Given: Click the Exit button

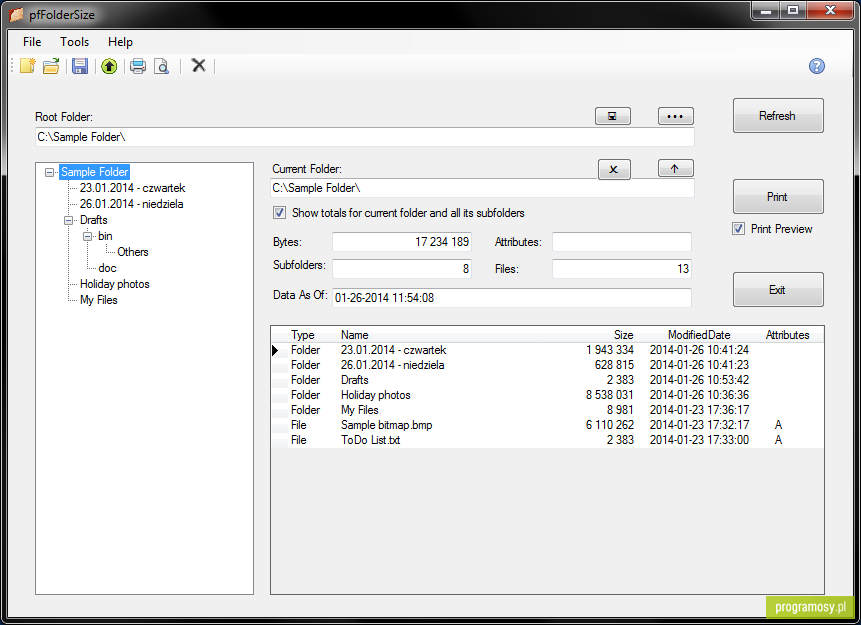Looking at the screenshot, I should point(778,289).
